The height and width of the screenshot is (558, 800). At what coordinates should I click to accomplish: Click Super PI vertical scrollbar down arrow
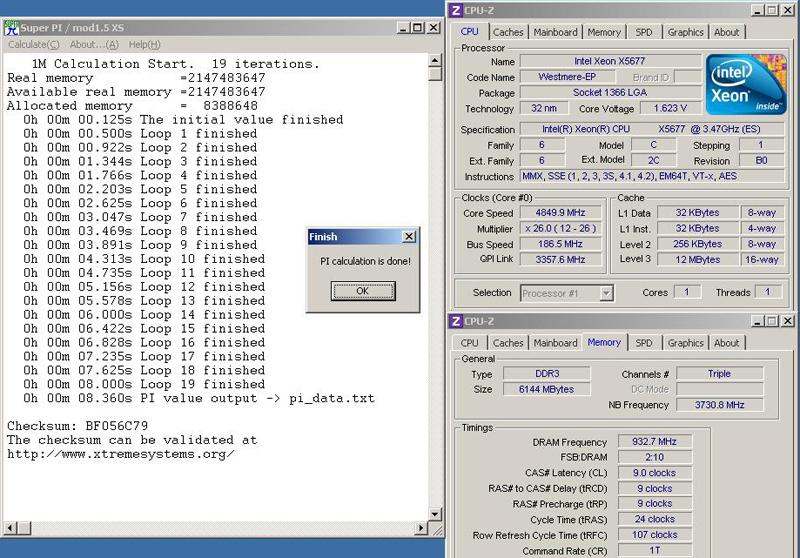coord(435,514)
